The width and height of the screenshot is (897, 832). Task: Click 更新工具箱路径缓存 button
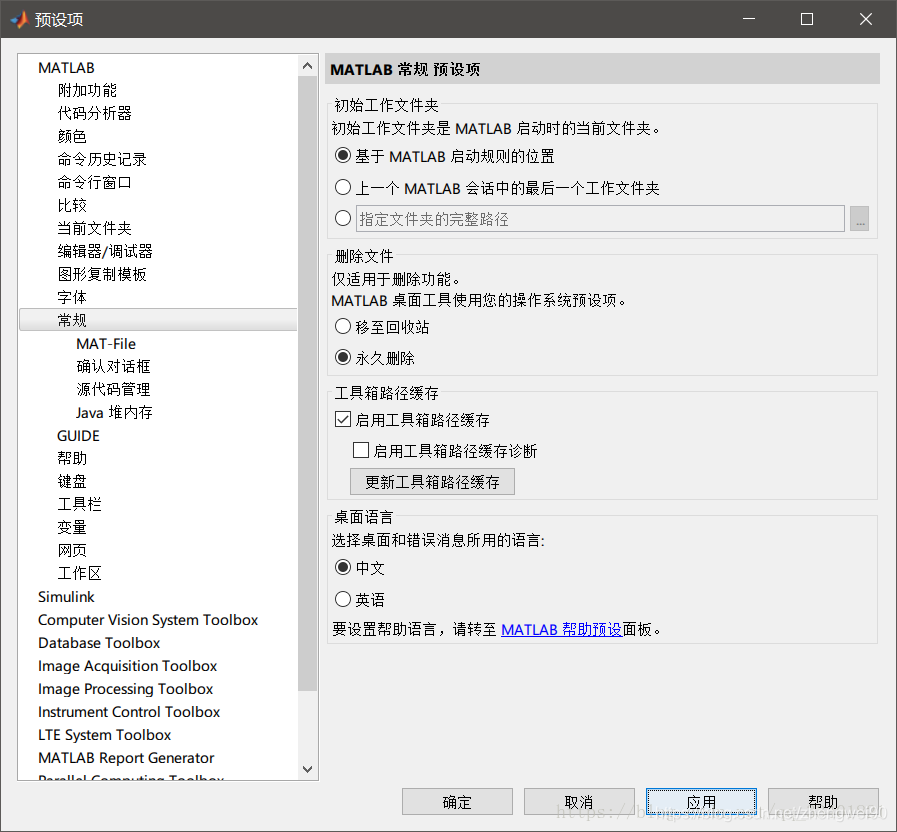[432, 482]
